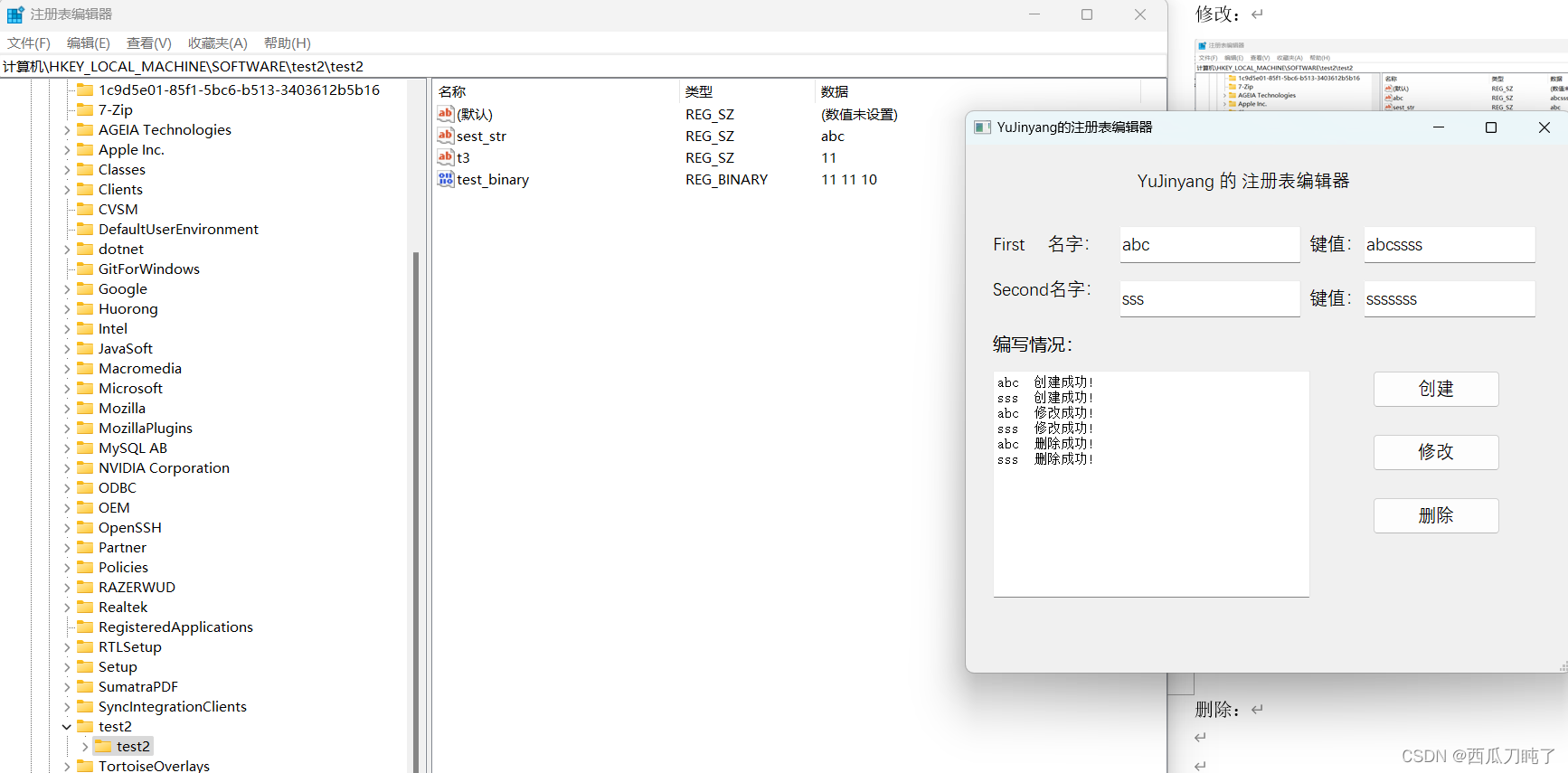Expand the RAZERWUD key

(x=67, y=588)
